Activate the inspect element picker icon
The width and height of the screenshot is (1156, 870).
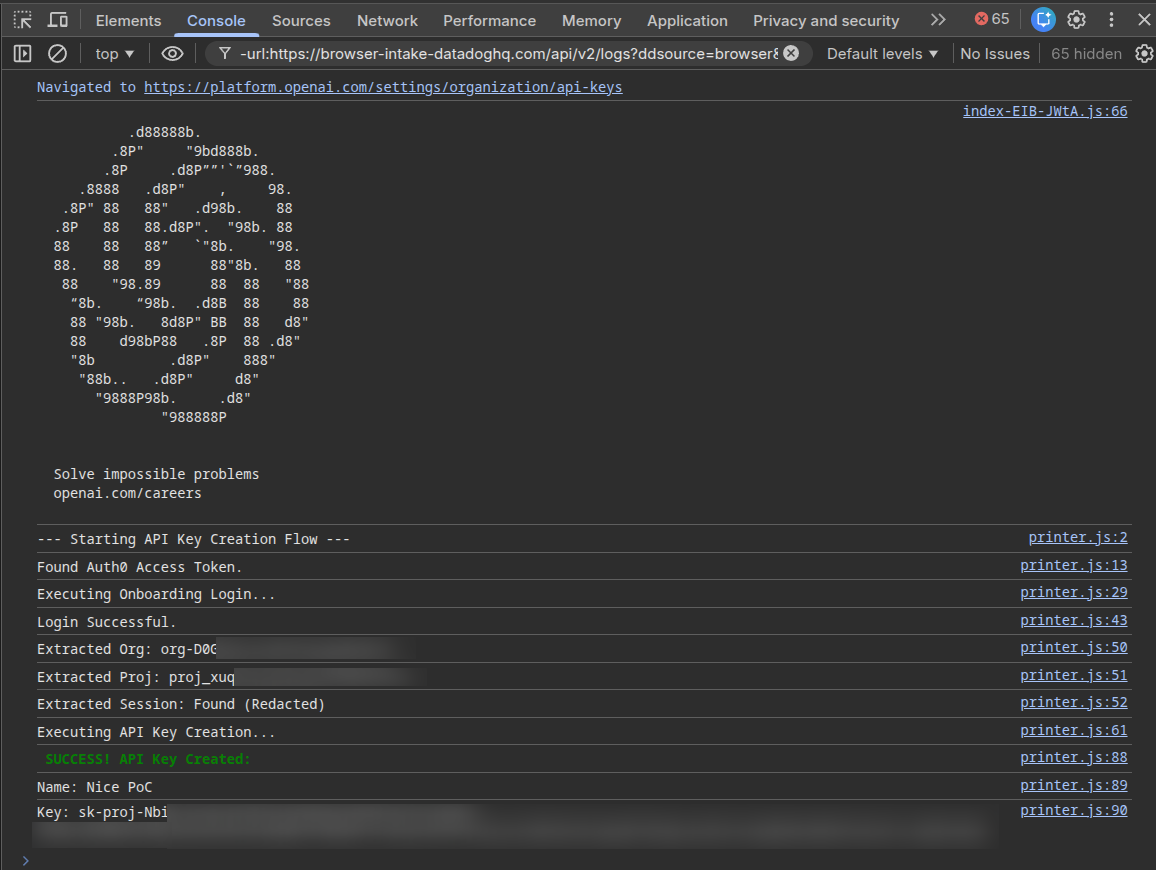point(23,20)
